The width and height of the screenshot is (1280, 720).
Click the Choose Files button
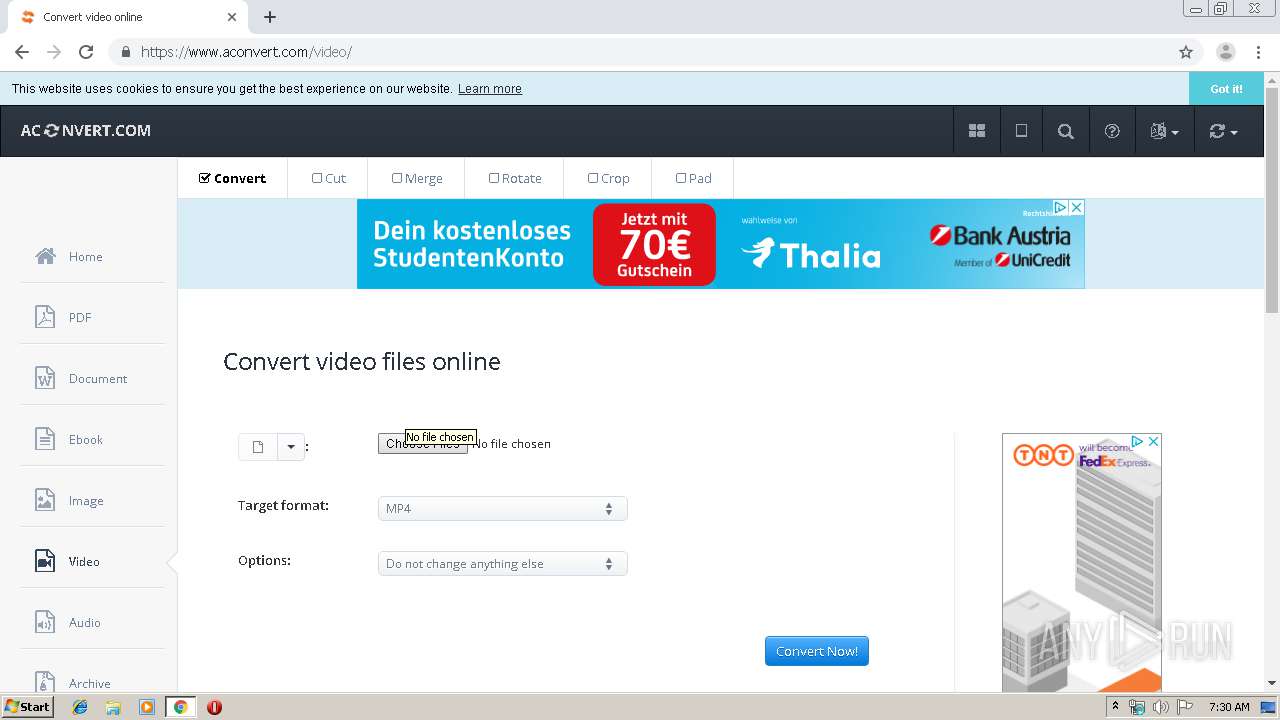[x=422, y=444]
